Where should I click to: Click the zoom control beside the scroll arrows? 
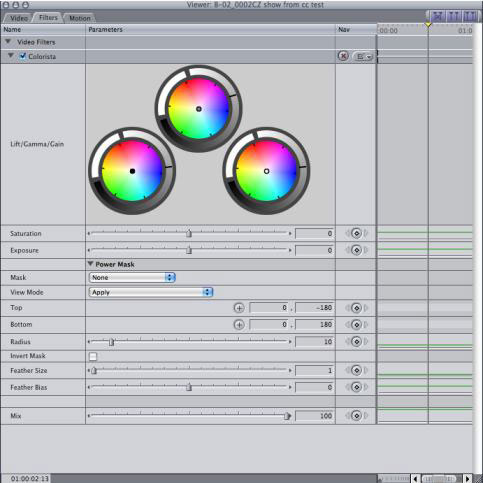click(395, 479)
